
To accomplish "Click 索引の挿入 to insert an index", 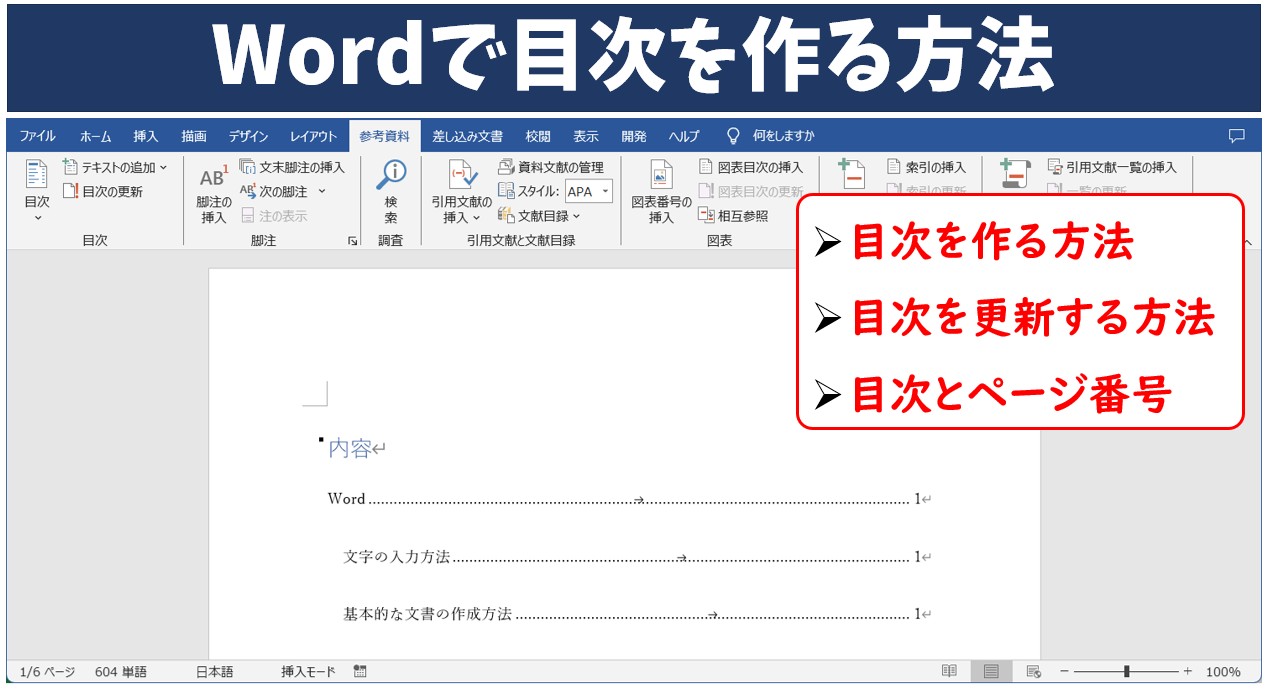I will (926, 167).
